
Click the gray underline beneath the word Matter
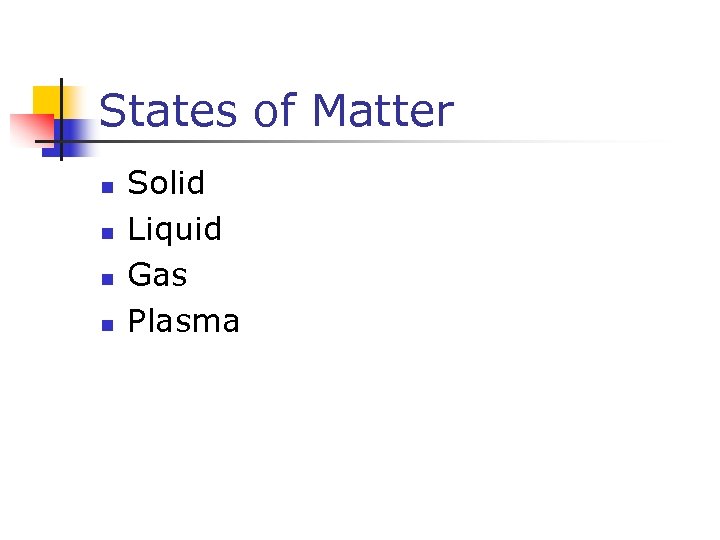tap(383, 142)
